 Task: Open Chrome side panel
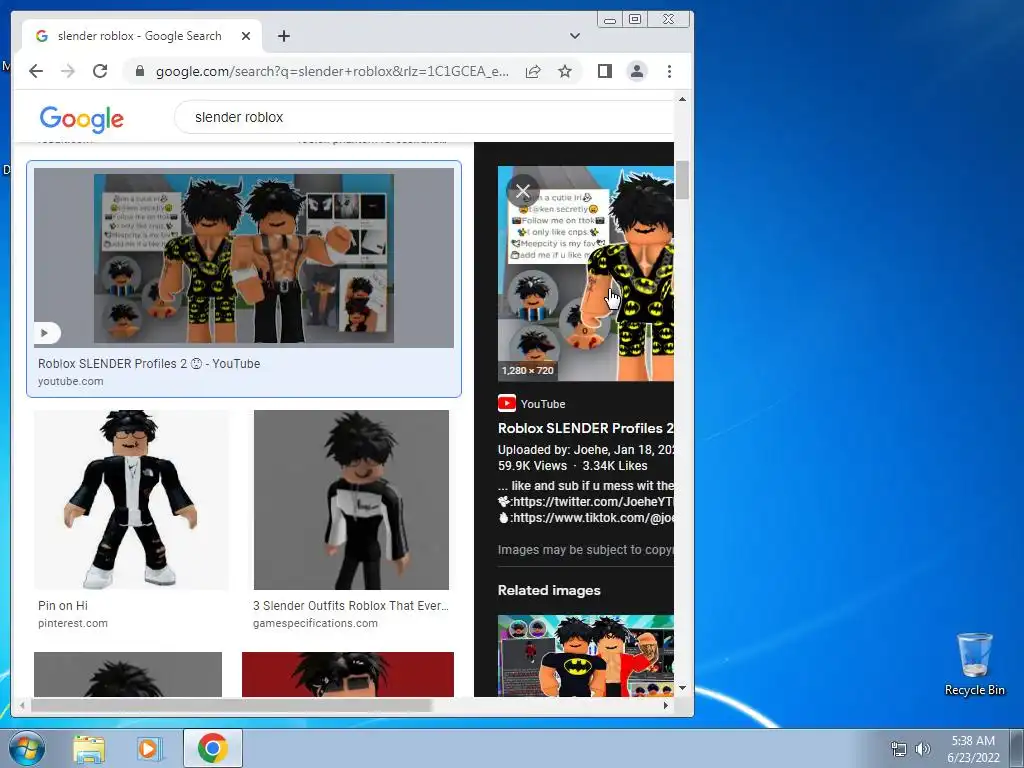605,71
